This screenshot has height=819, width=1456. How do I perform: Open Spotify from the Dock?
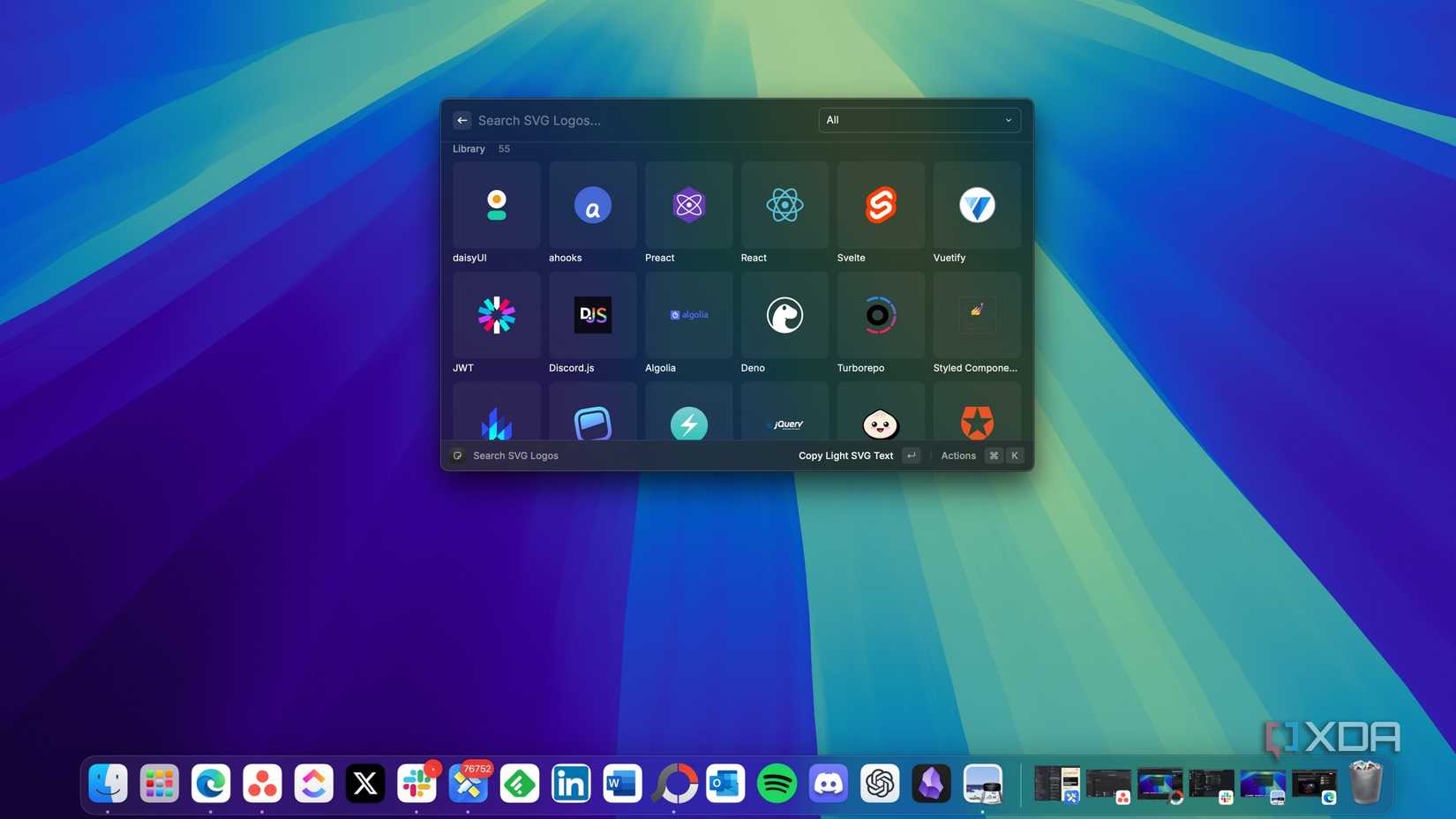pos(776,784)
